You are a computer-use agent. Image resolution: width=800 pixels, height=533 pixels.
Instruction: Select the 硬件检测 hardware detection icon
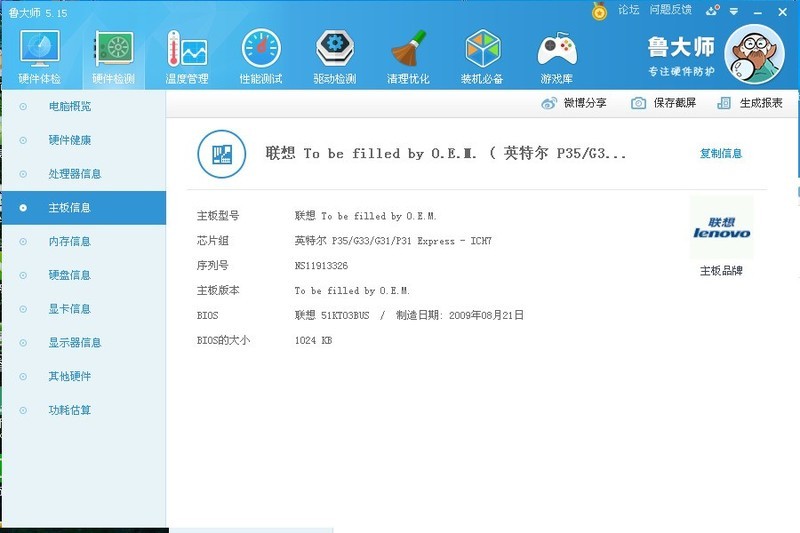(x=113, y=57)
